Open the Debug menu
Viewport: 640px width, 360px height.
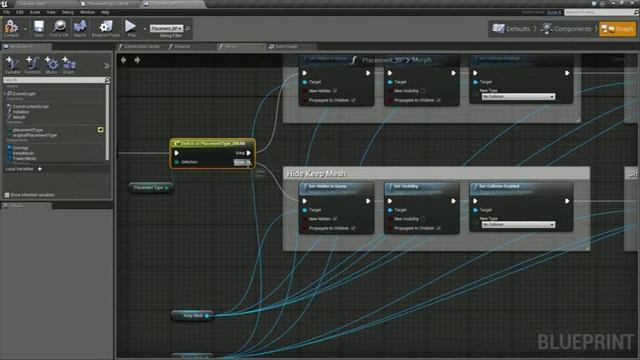tap(67, 12)
